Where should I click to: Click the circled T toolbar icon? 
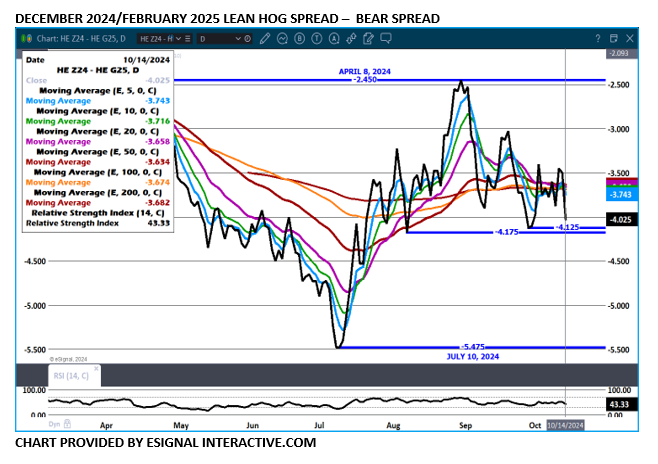(319, 38)
